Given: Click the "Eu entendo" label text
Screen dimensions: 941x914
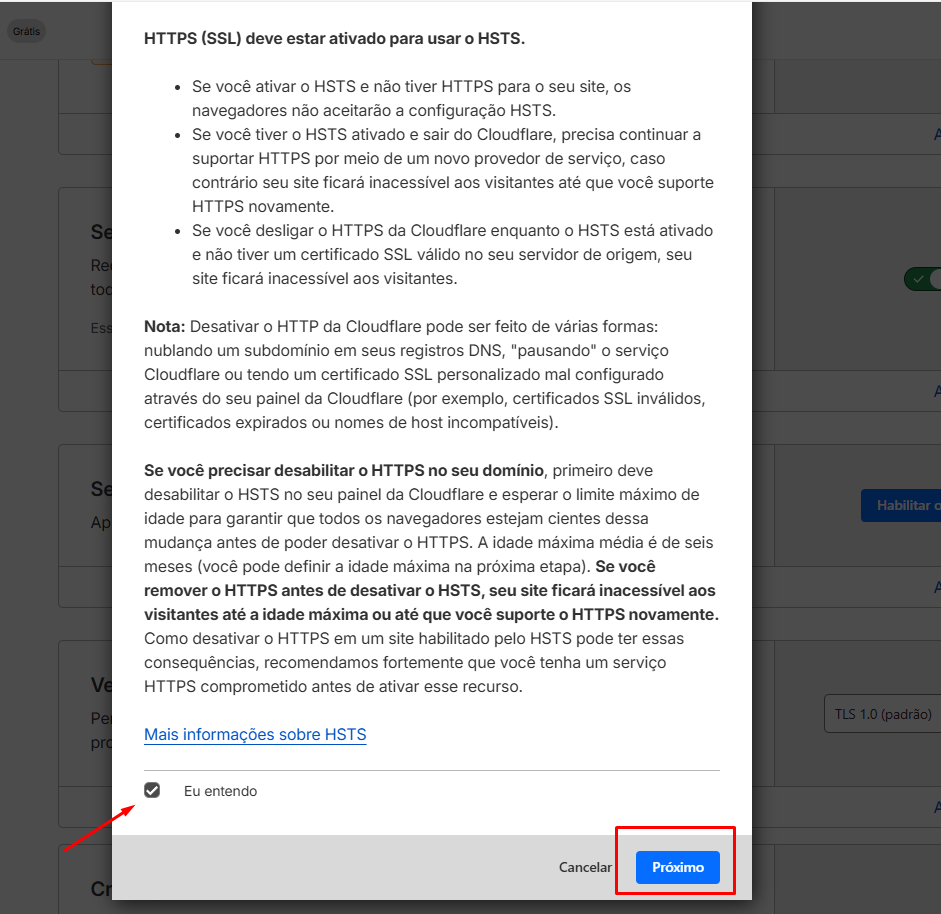Looking at the screenshot, I should [220, 791].
